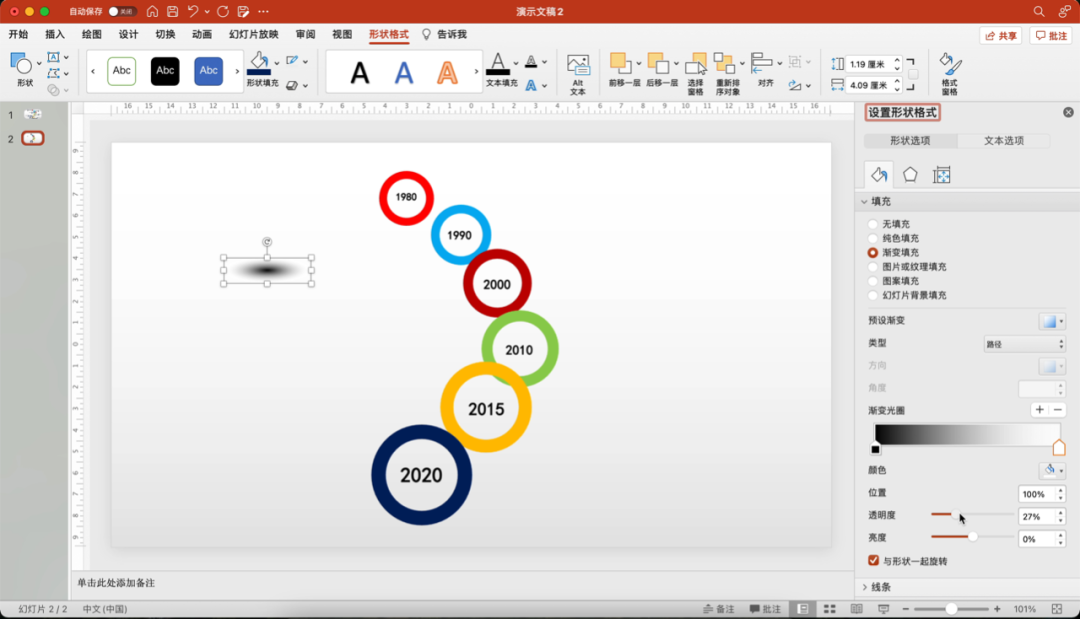Open the 插入 ribbon tab
This screenshot has height=619, width=1080.
click(54, 34)
